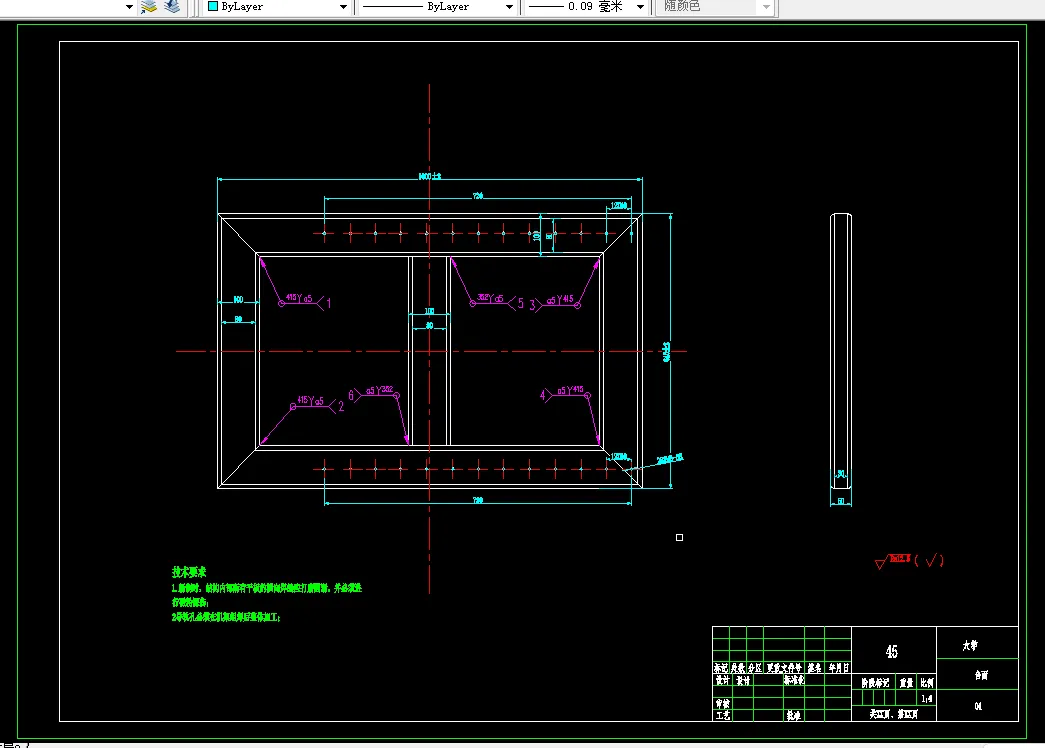The image size is (1045, 748).
Task: Click the cyan ByLayer color swatch
Action: (x=213, y=6)
